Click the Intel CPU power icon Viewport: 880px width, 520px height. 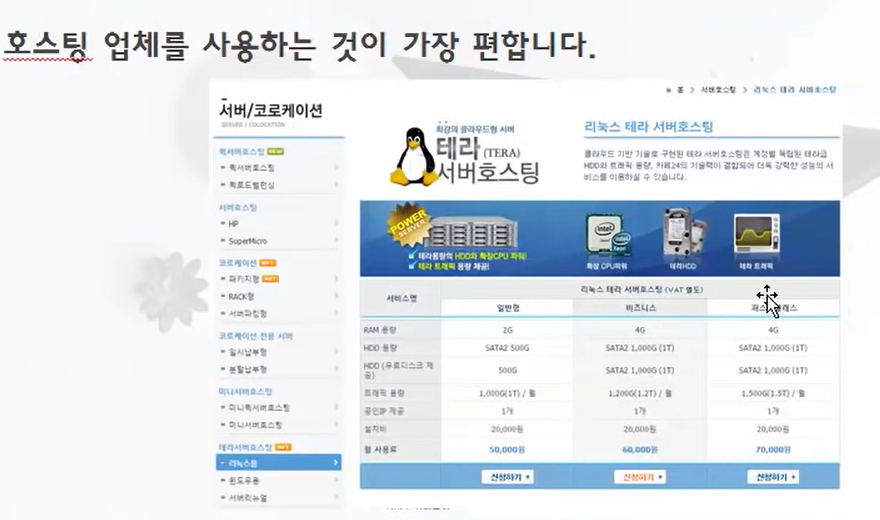pyautogui.click(x=607, y=236)
